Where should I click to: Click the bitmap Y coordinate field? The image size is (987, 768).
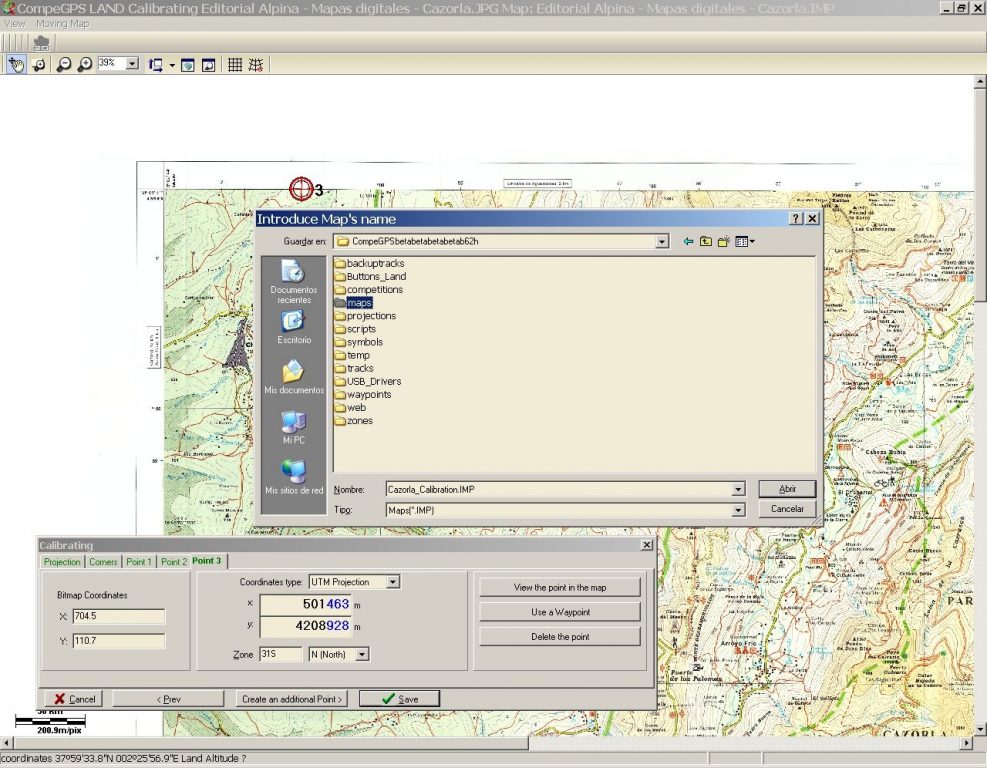119,641
